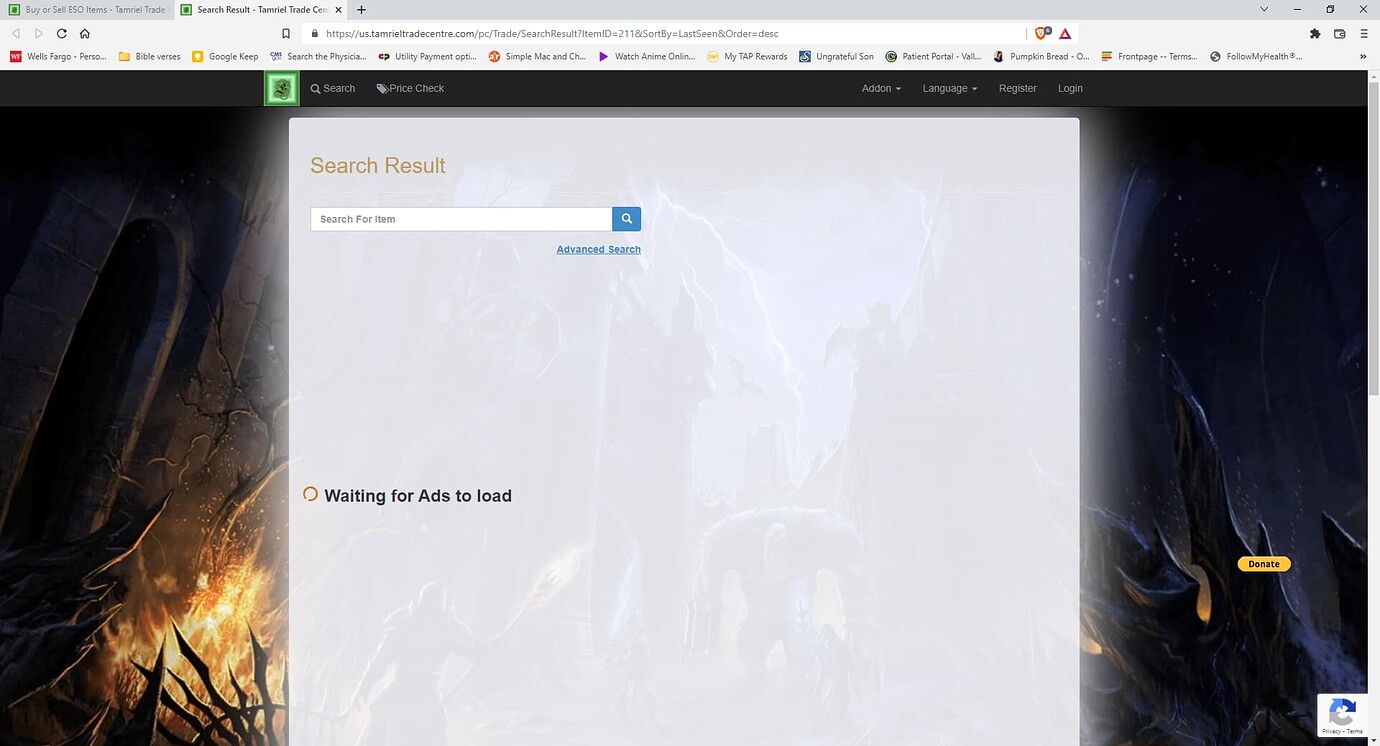The image size is (1380, 746).
Task: Open the My TAP Rewards bookmark
Action: click(747, 57)
